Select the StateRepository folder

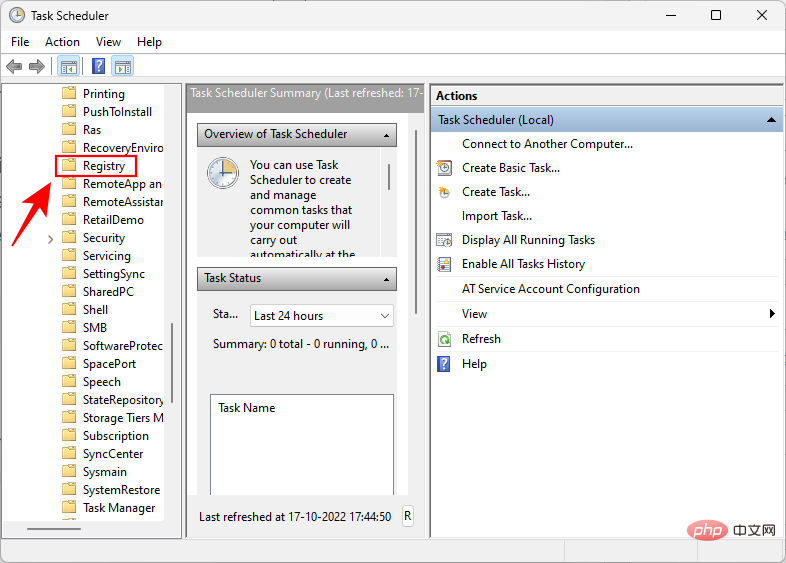123,400
